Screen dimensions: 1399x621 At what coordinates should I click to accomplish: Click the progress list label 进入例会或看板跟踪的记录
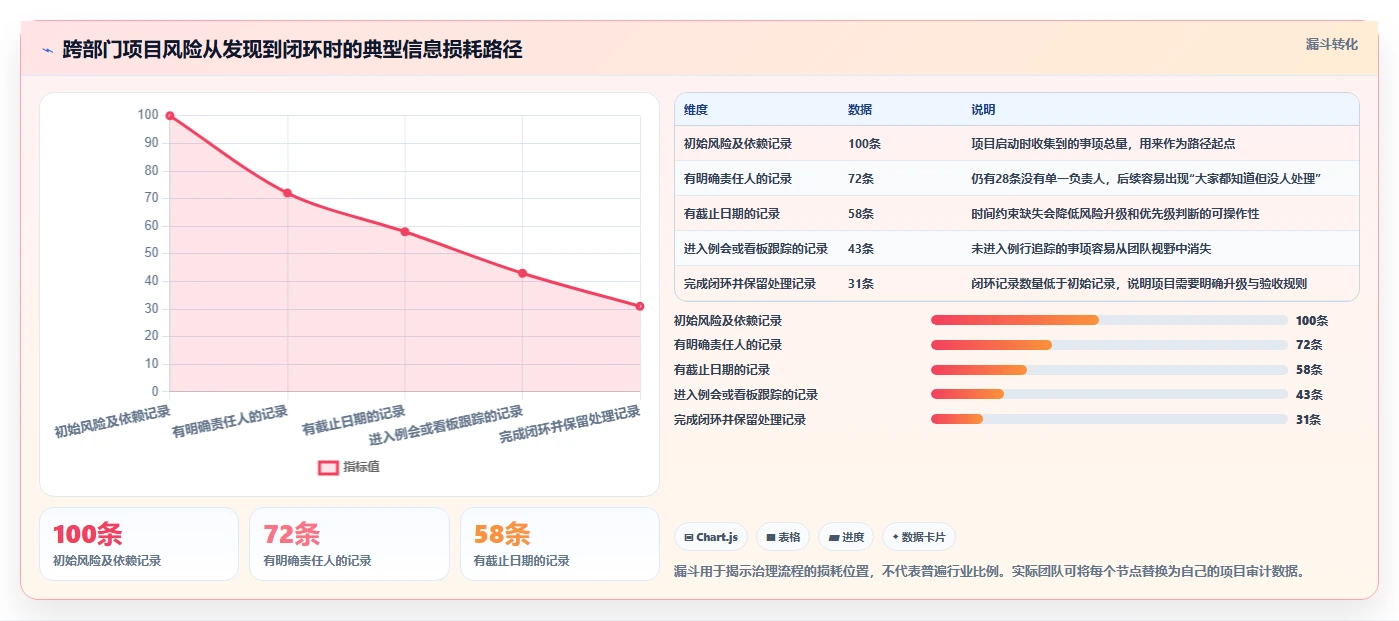(x=746, y=395)
